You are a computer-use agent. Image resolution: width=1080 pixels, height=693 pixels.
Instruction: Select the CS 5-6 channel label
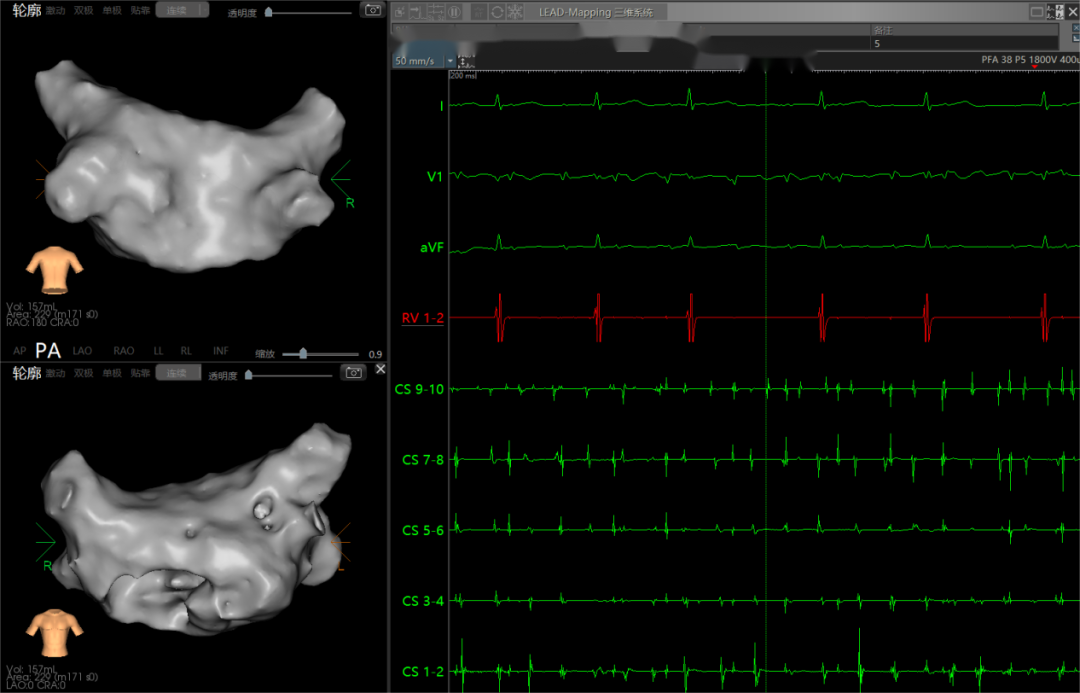tap(423, 530)
